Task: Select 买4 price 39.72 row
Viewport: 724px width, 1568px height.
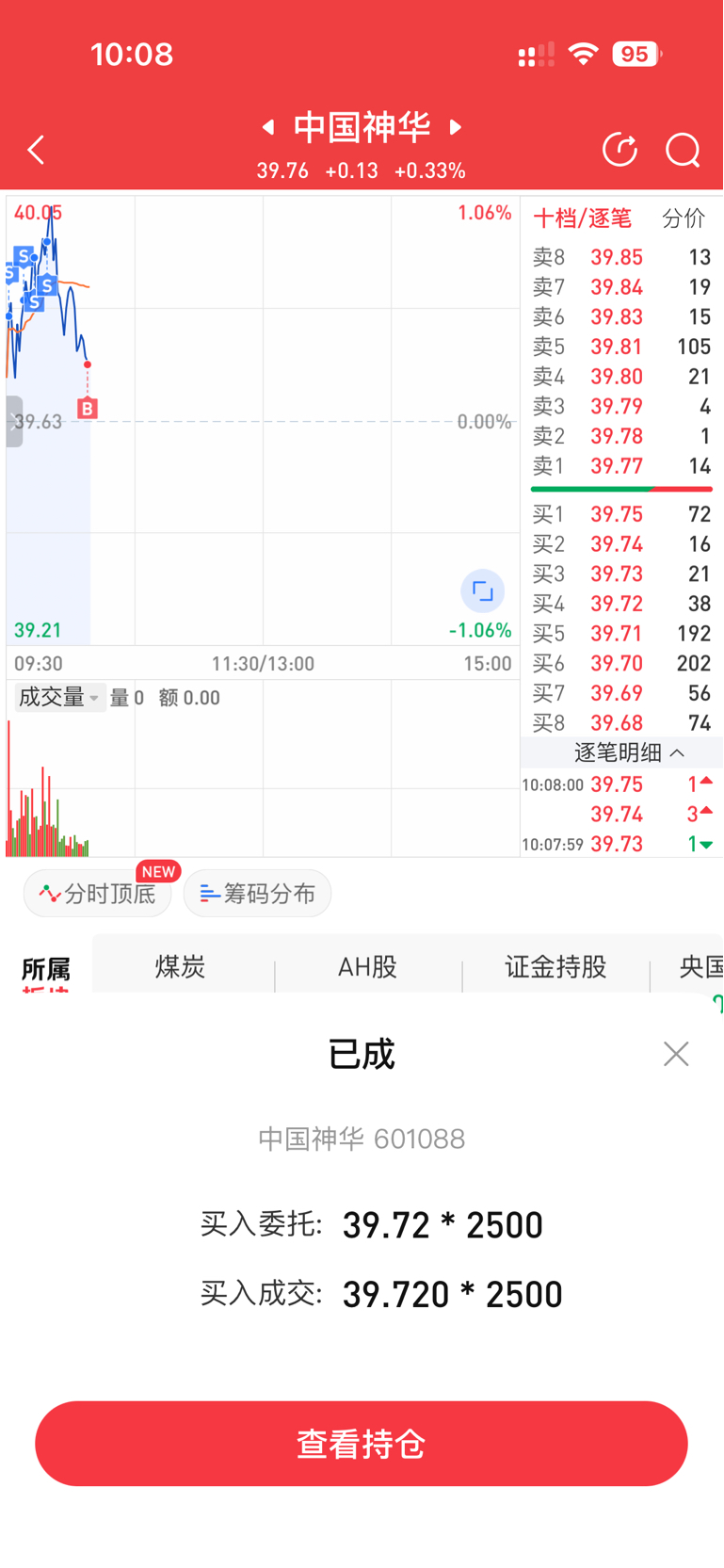Action: coord(621,604)
